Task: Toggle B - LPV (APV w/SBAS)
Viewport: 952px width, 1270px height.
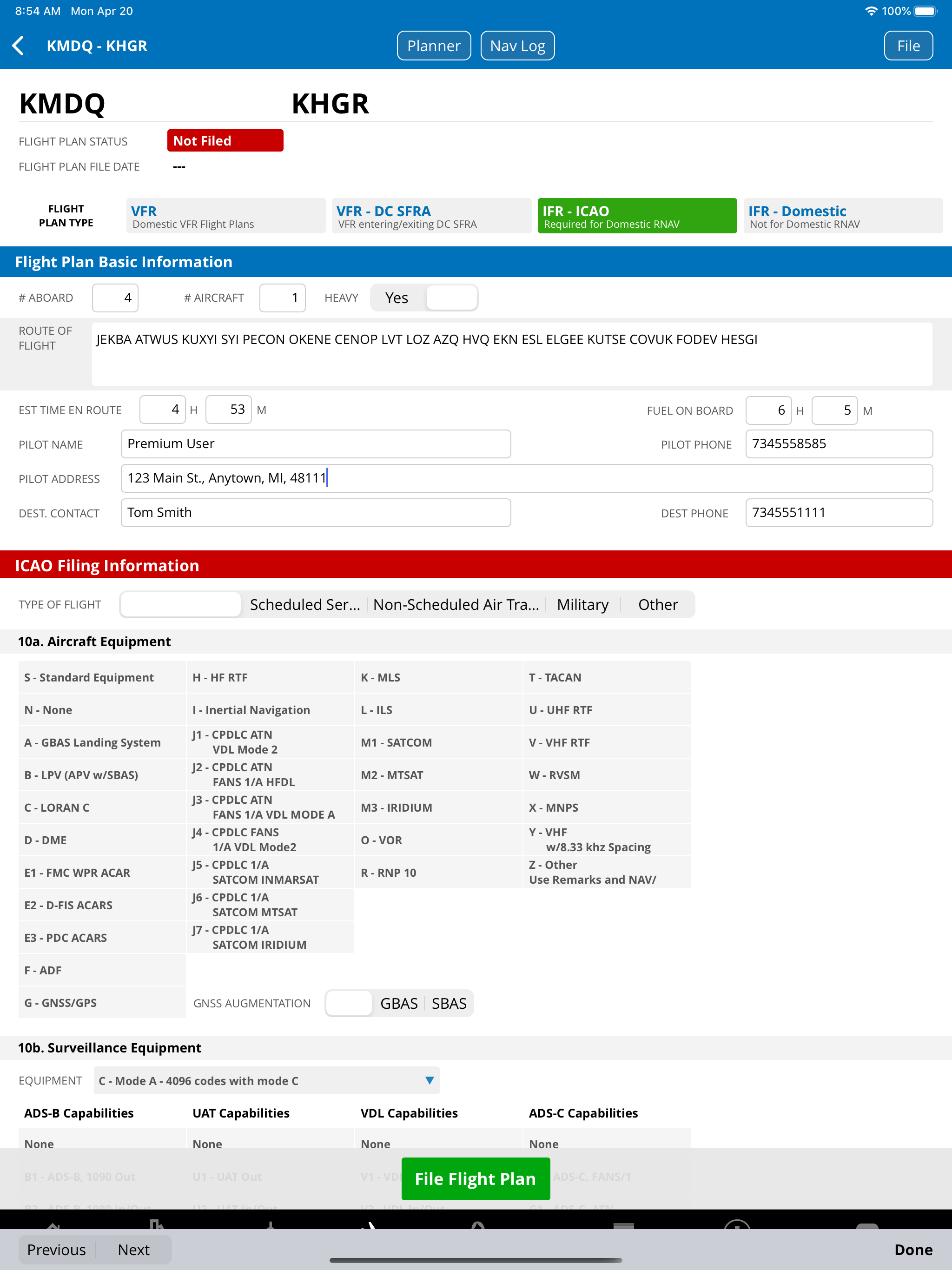Action: (102, 775)
